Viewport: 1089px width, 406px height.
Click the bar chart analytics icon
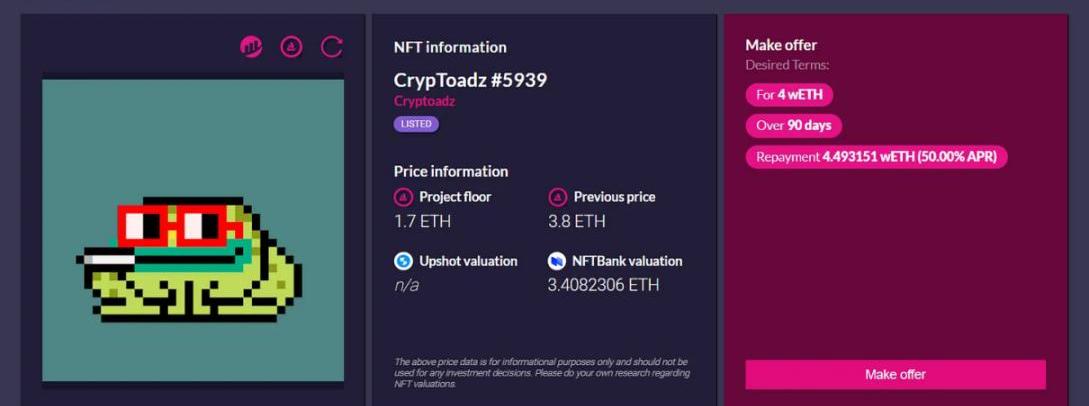(x=251, y=46)
